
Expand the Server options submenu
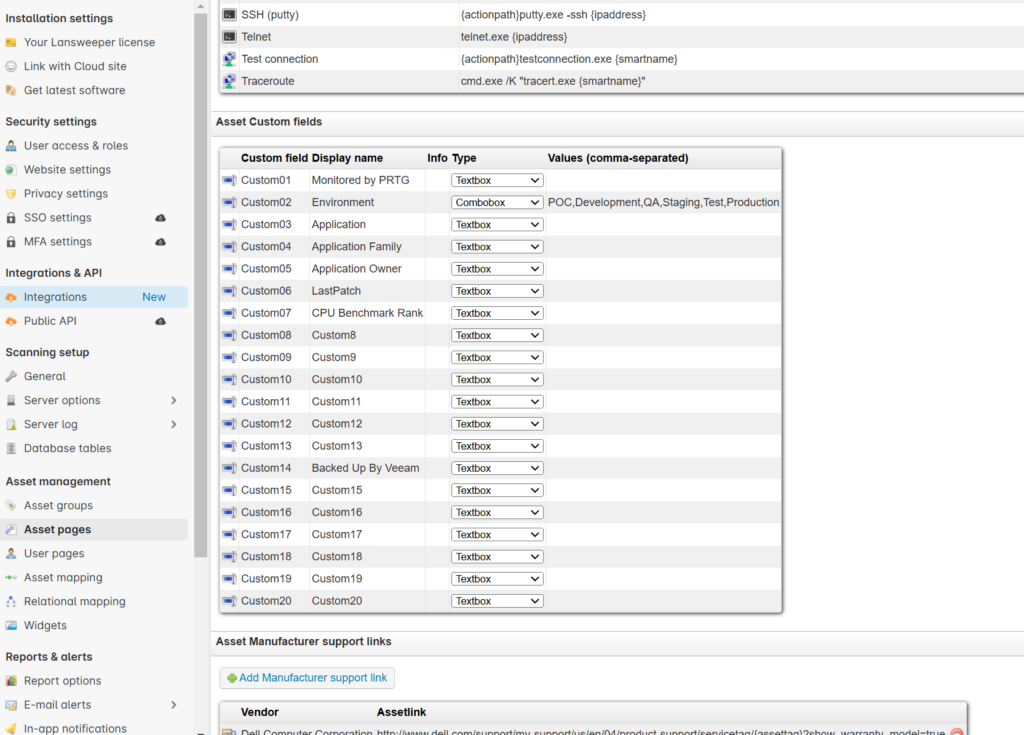tap(175, 400)
